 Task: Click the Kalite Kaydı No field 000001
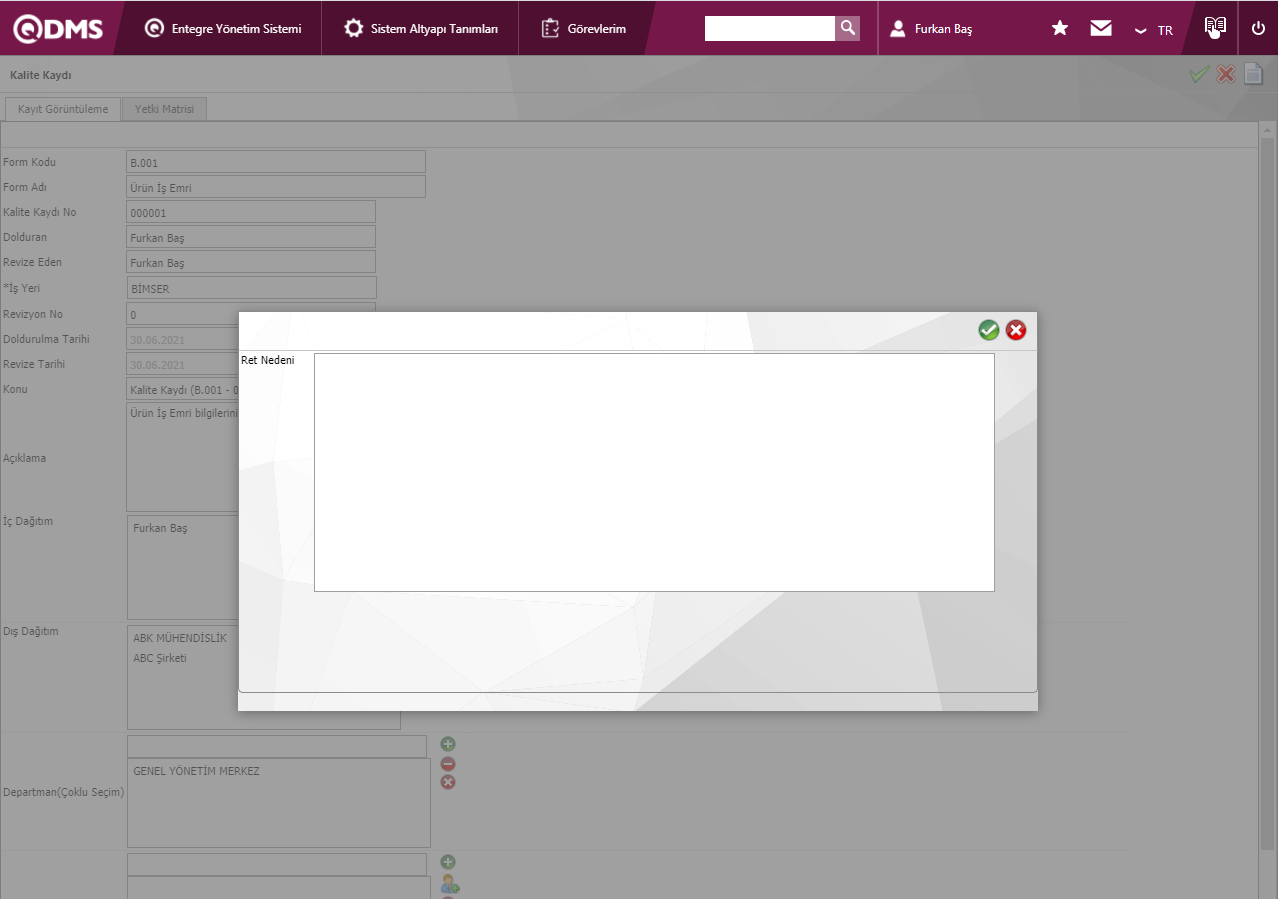[251, 212]
